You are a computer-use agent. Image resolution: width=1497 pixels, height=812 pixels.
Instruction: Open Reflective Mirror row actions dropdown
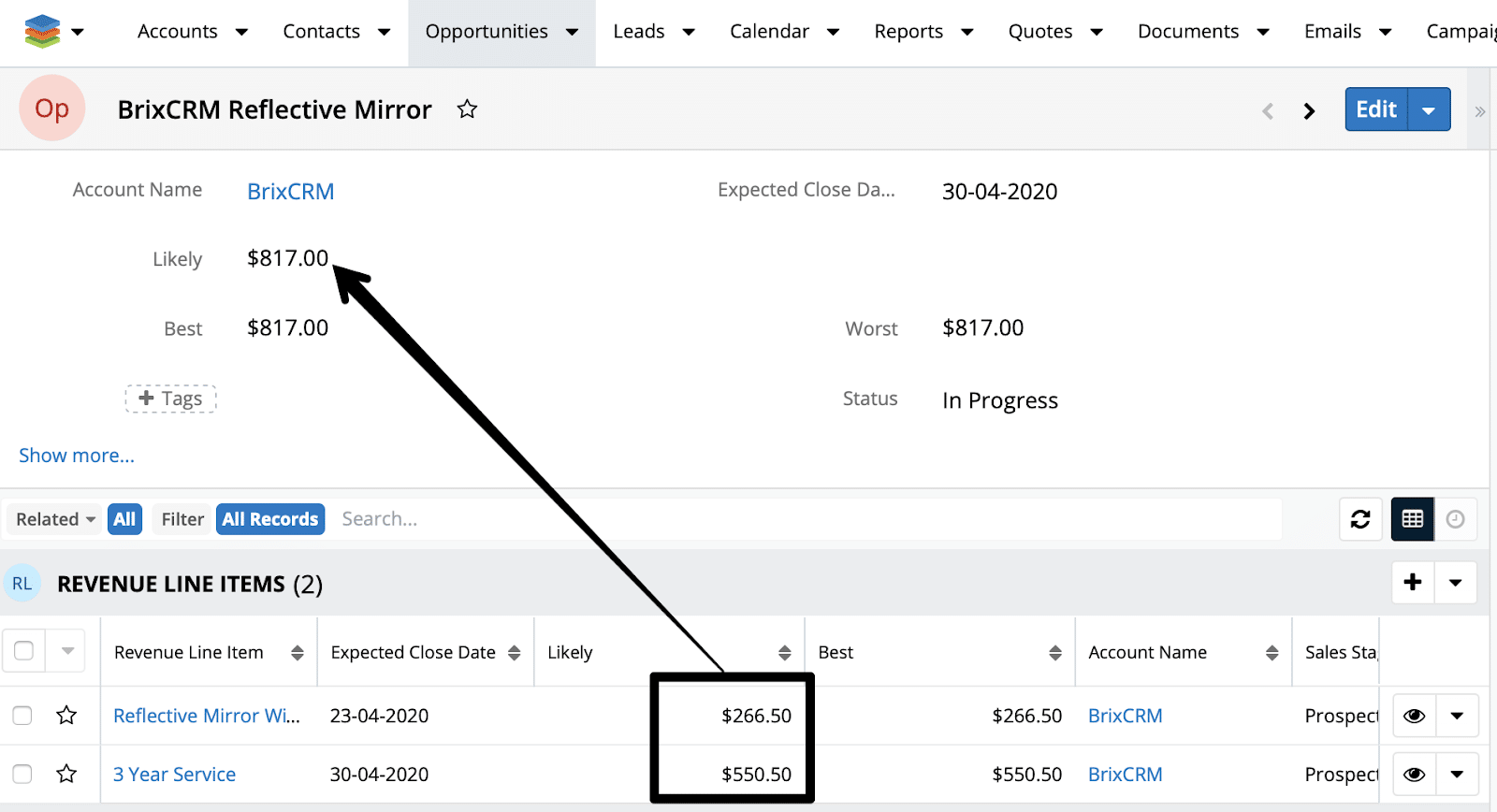click(x=1457, y=716)
